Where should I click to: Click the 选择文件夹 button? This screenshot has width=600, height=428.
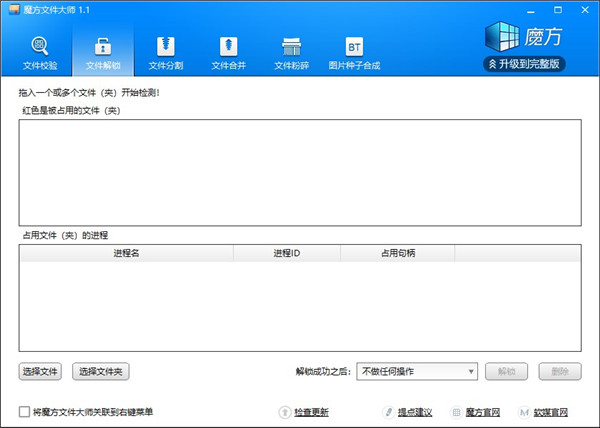click(x=100, y=372)
